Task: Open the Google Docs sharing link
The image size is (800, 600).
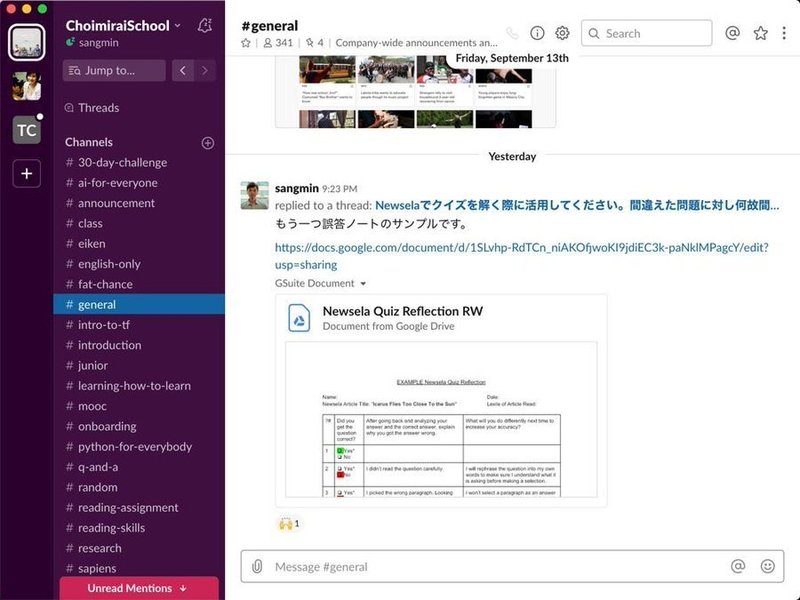Action: pos(521,256)
